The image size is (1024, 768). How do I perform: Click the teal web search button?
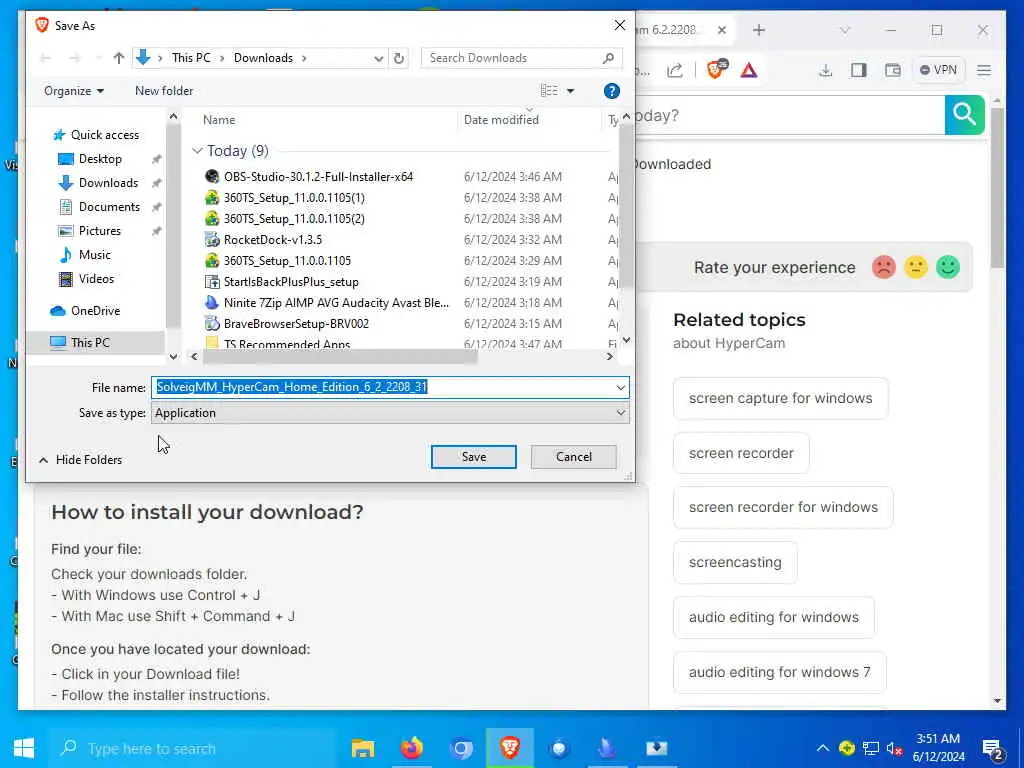[964, 115]
